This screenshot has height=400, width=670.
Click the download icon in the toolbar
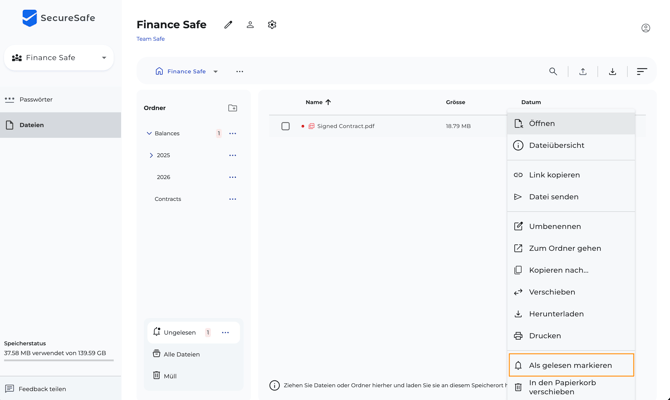tap(612, 71)
